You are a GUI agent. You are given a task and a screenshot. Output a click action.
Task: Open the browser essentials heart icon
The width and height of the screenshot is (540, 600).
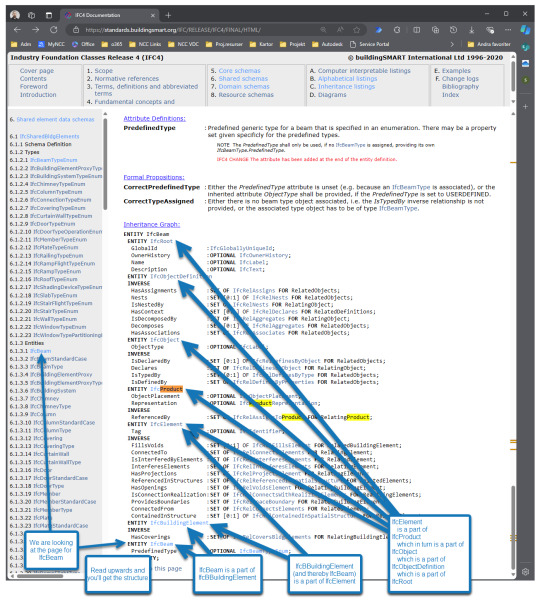click(x=490, y=30)
